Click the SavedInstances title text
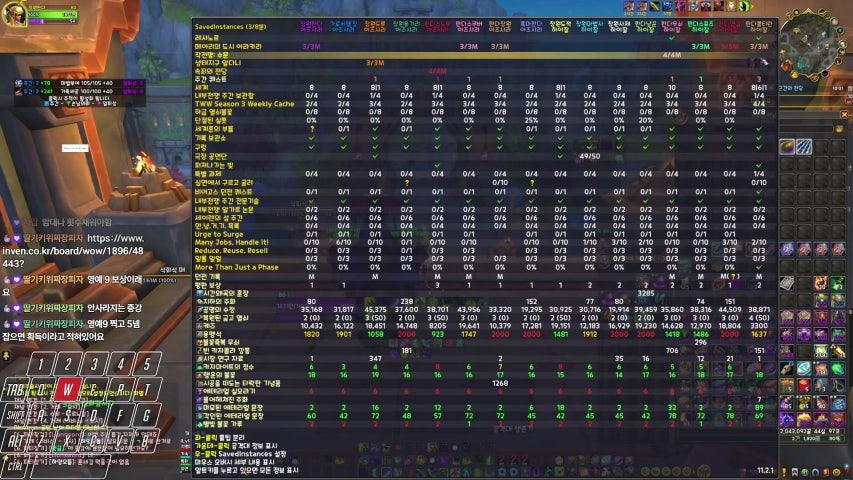This screenshot has width=853, height=480. 231,26
